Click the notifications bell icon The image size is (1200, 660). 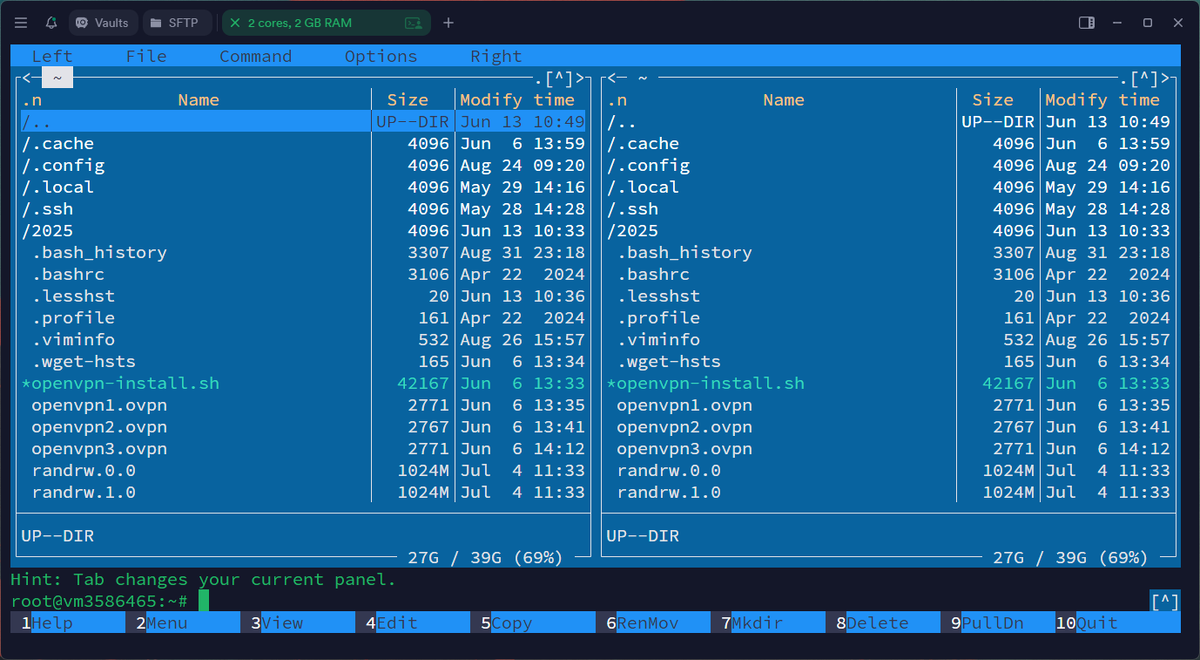(x=51, y=22)
